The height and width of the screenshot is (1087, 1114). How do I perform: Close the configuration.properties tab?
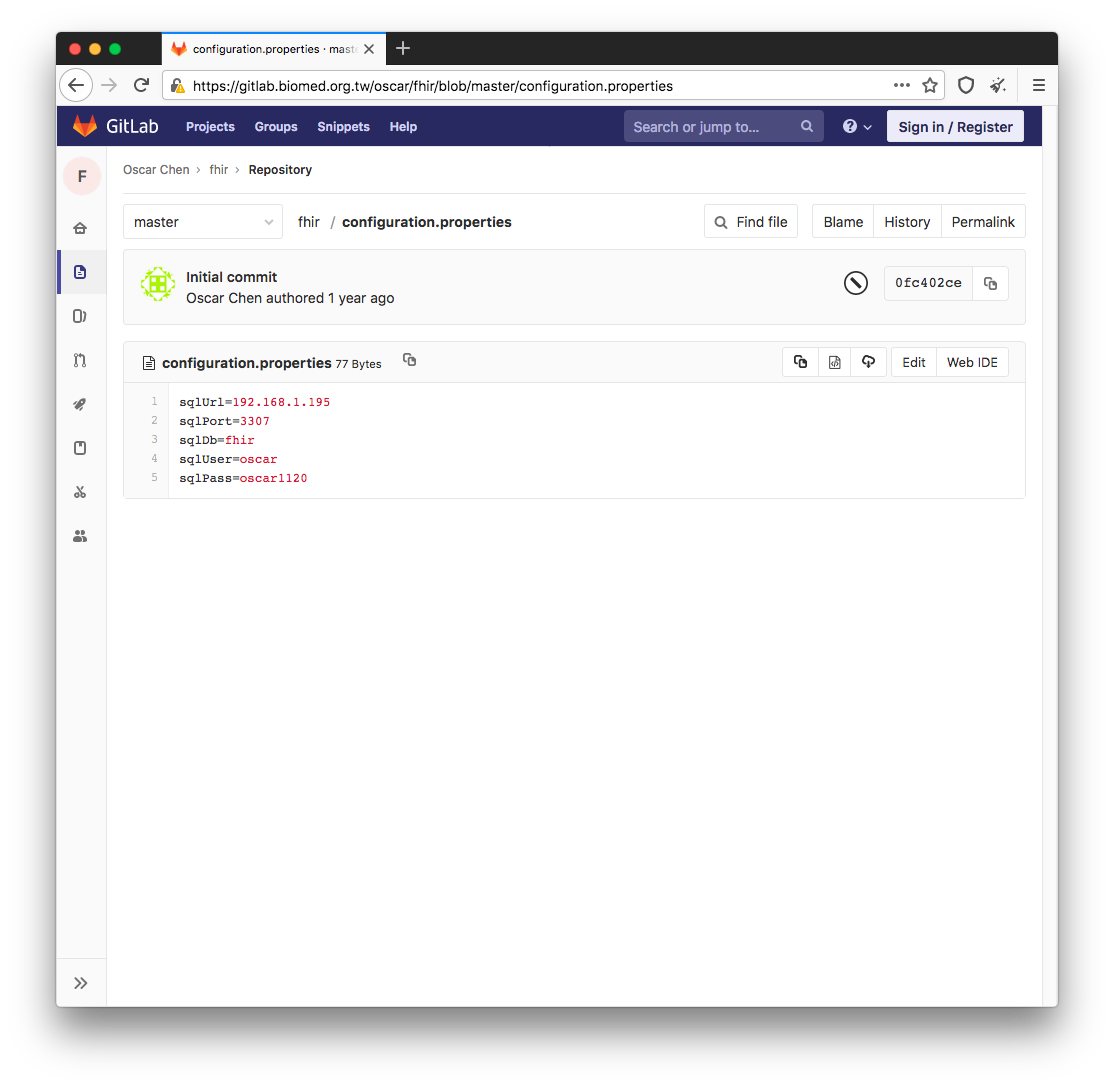(369, 49)
